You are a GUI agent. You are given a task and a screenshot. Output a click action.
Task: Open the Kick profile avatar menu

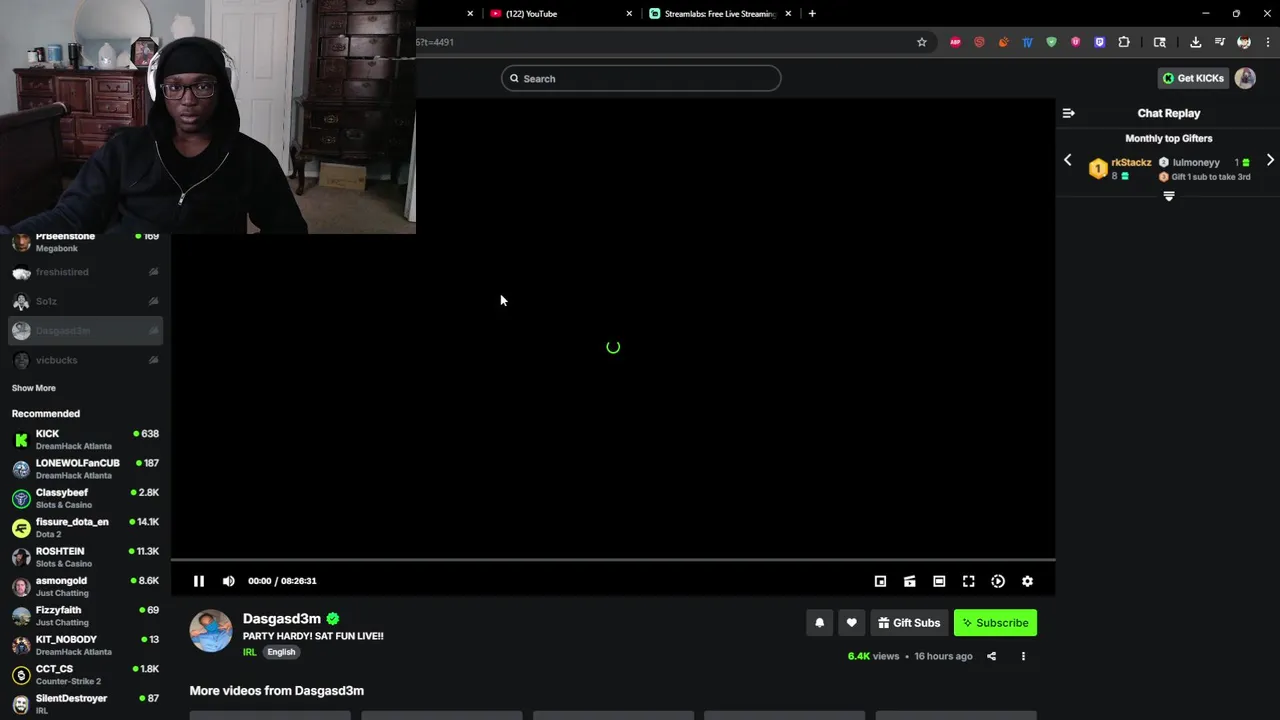(x=1245, y=78)
